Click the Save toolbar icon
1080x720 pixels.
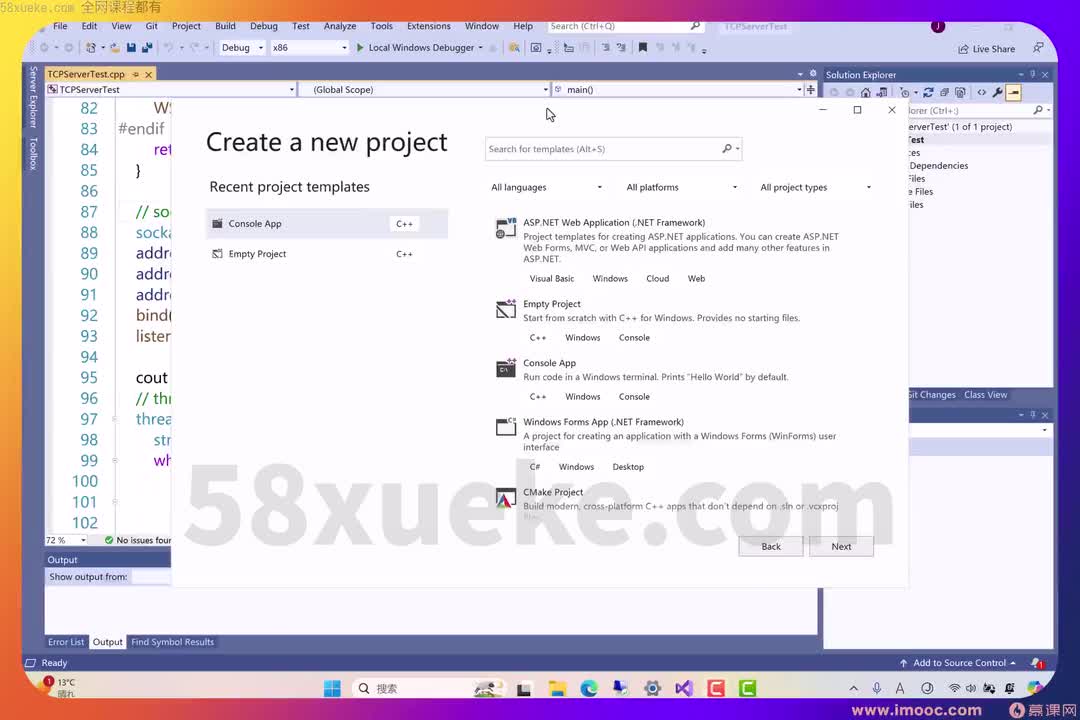[x=131, y=48]
